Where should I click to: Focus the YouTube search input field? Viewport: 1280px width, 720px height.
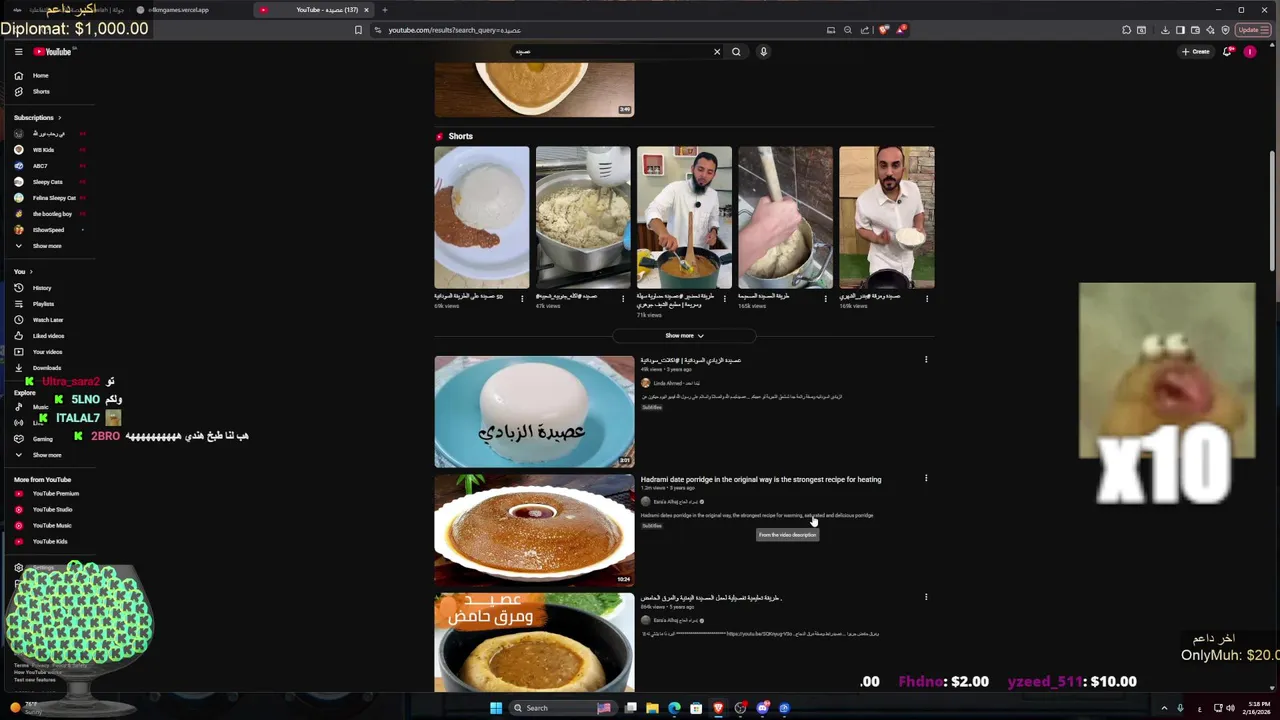(x=610, y=52)
